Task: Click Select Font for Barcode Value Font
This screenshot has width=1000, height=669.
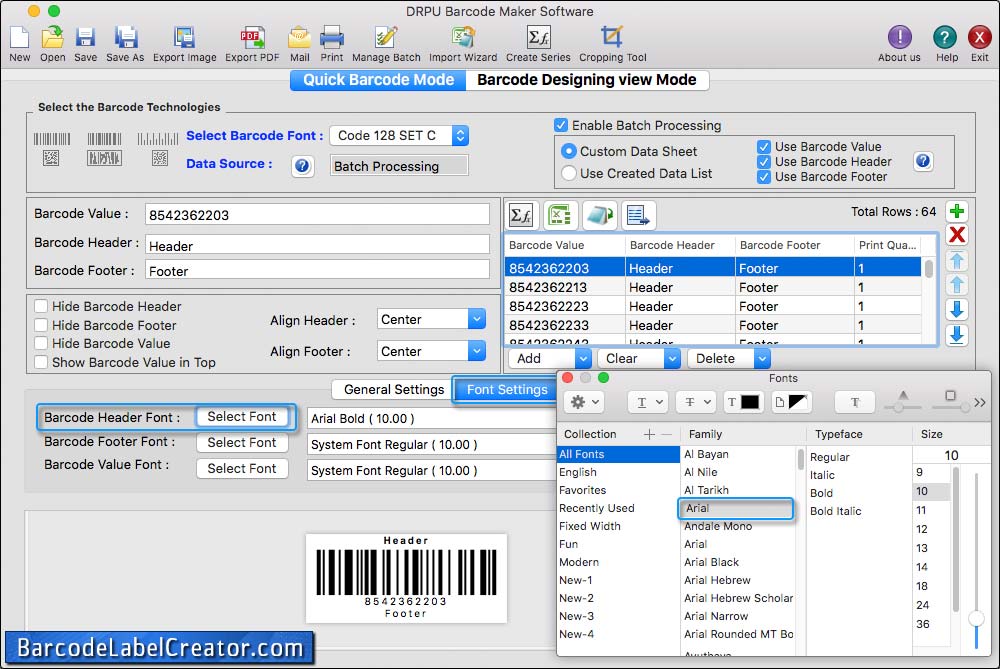Action: click(242, 469)
